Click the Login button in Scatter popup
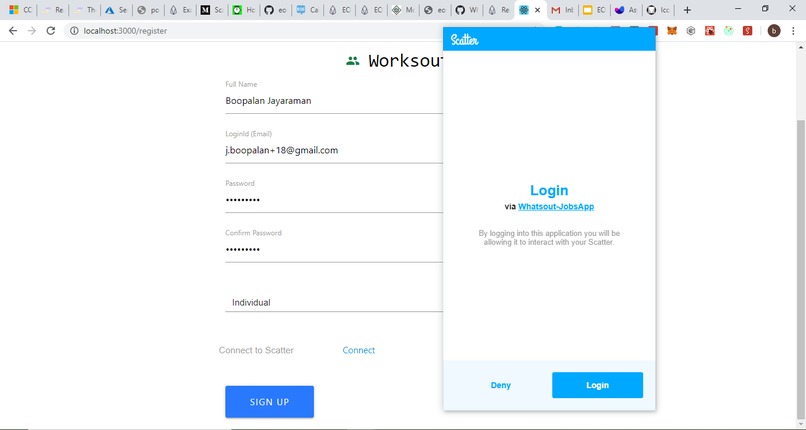 (x=597, y=385)
